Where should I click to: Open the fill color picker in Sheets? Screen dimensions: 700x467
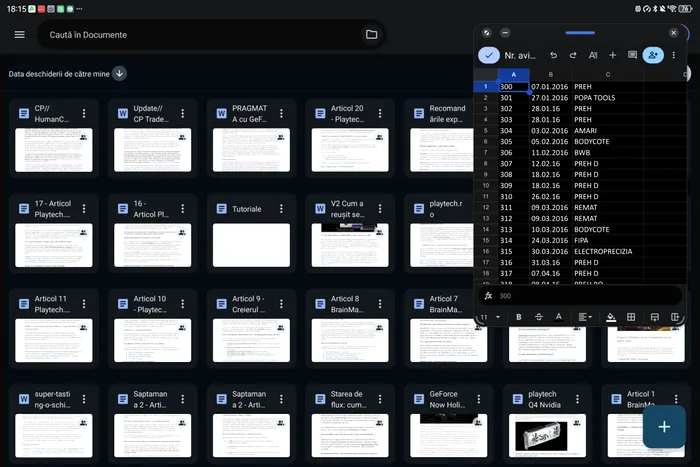pyautogui.click(x=611, y=317)
